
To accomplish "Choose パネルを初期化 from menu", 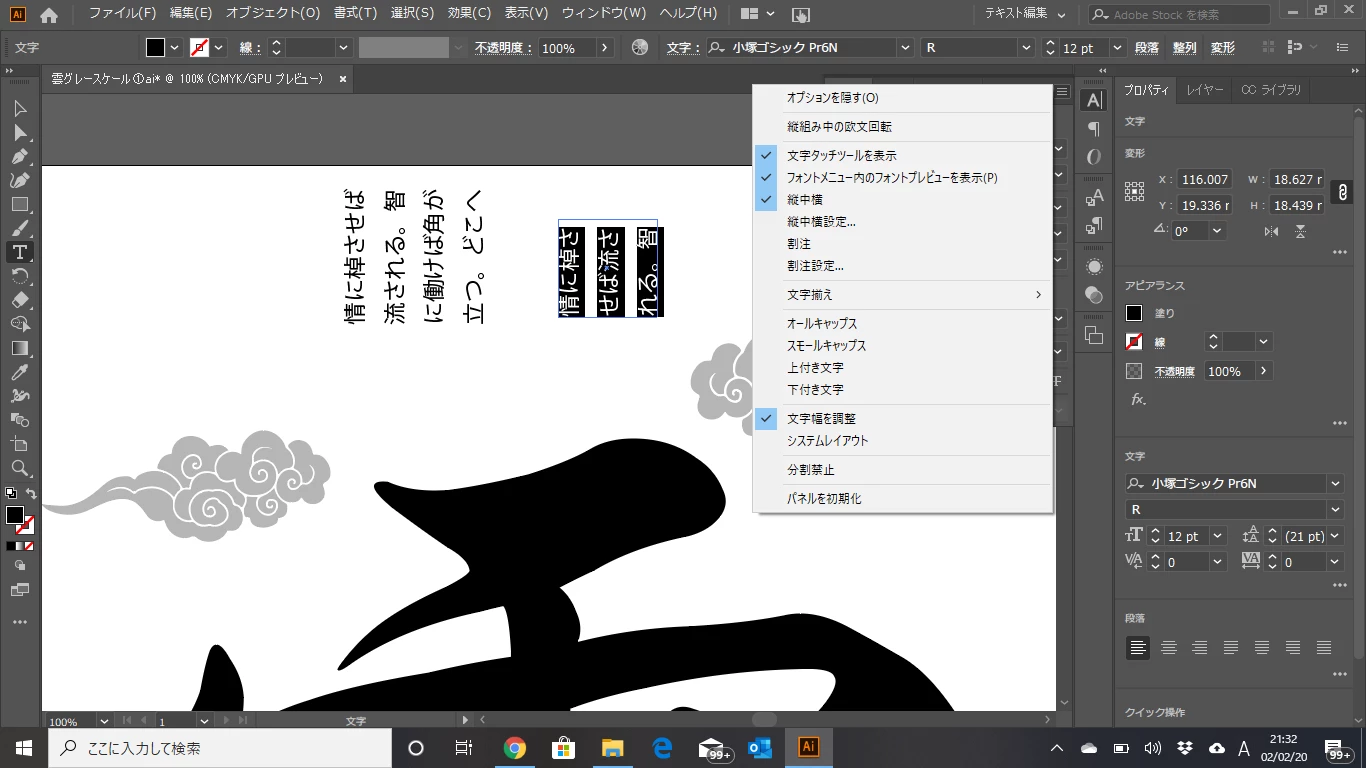I will pyautogui.click(x=824, y=499).
